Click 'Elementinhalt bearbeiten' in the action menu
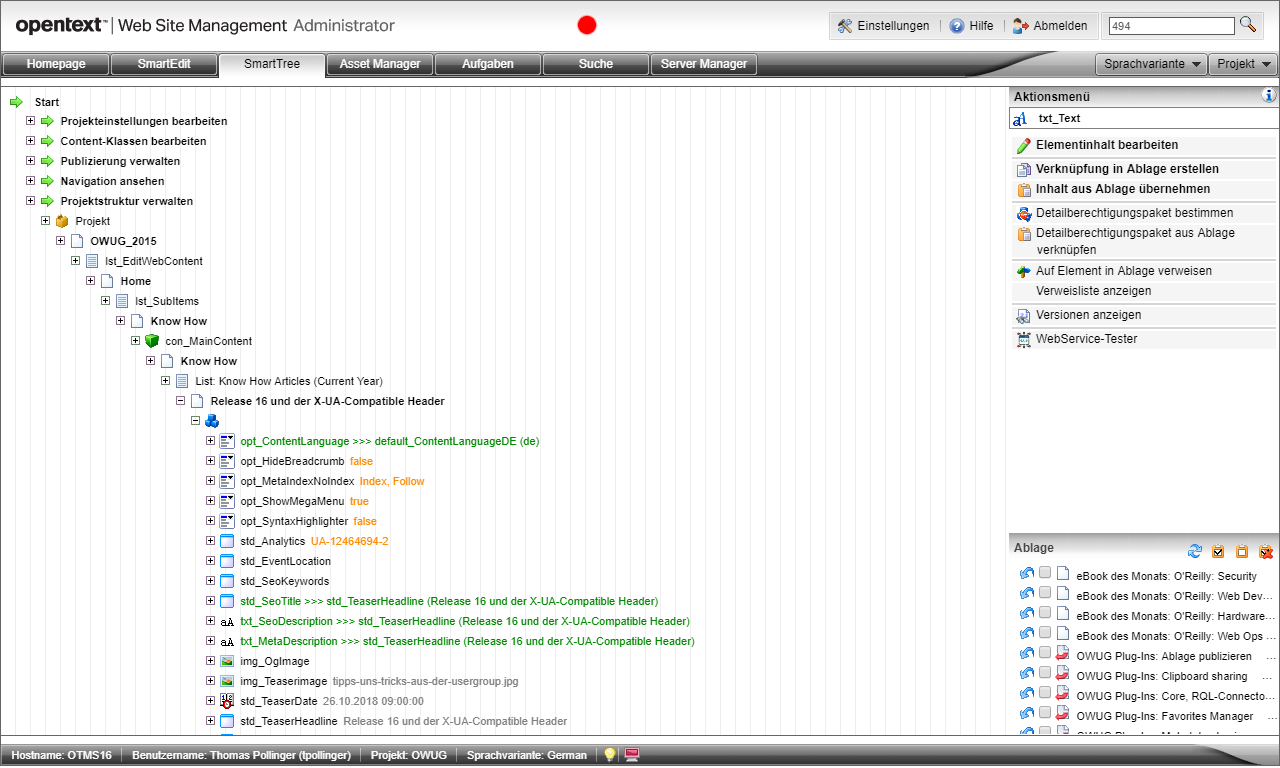 [1106, 145]
